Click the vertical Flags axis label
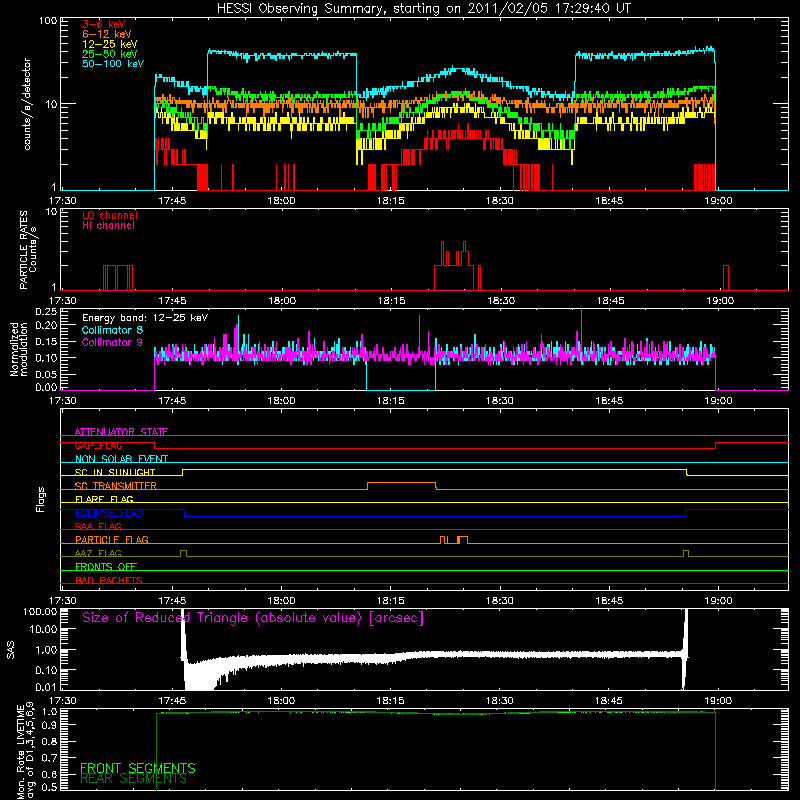This screenshot has height=800, width=800. tap(41, 499)
